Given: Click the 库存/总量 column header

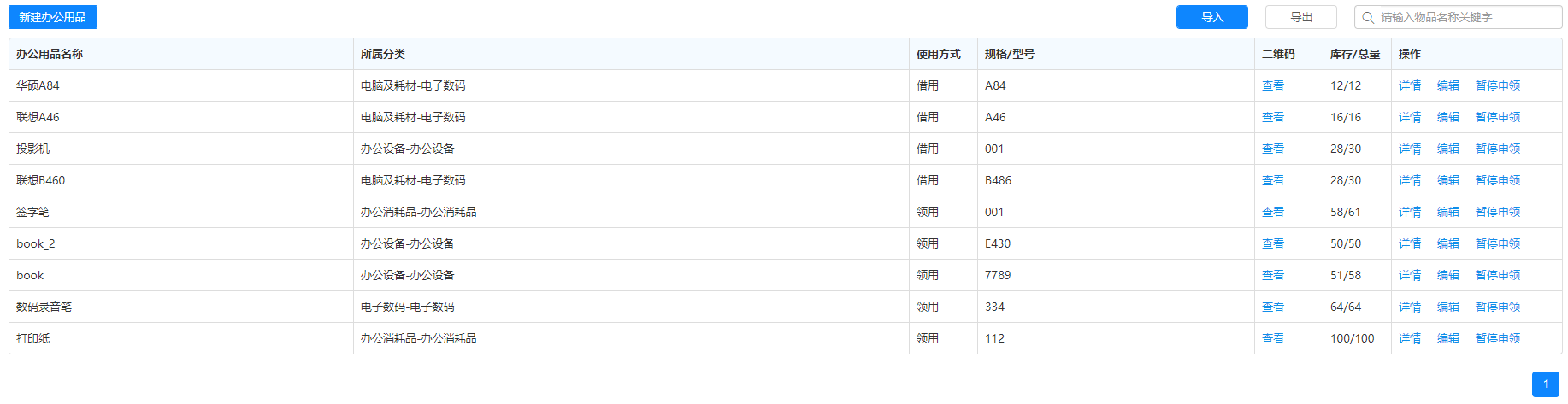Looking at the screenshot, I should pos(1354,54).
